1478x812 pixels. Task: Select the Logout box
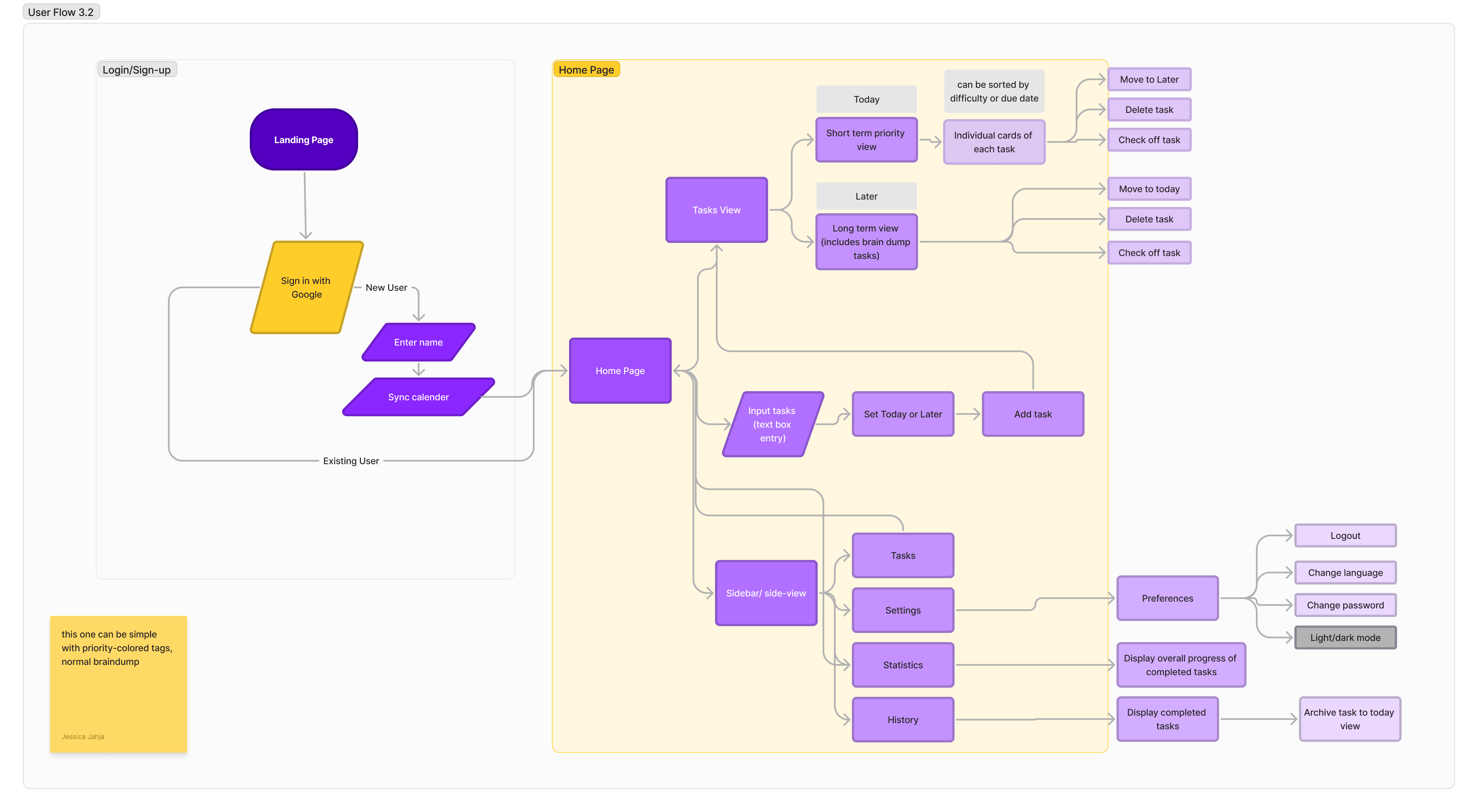point(1345,535)
